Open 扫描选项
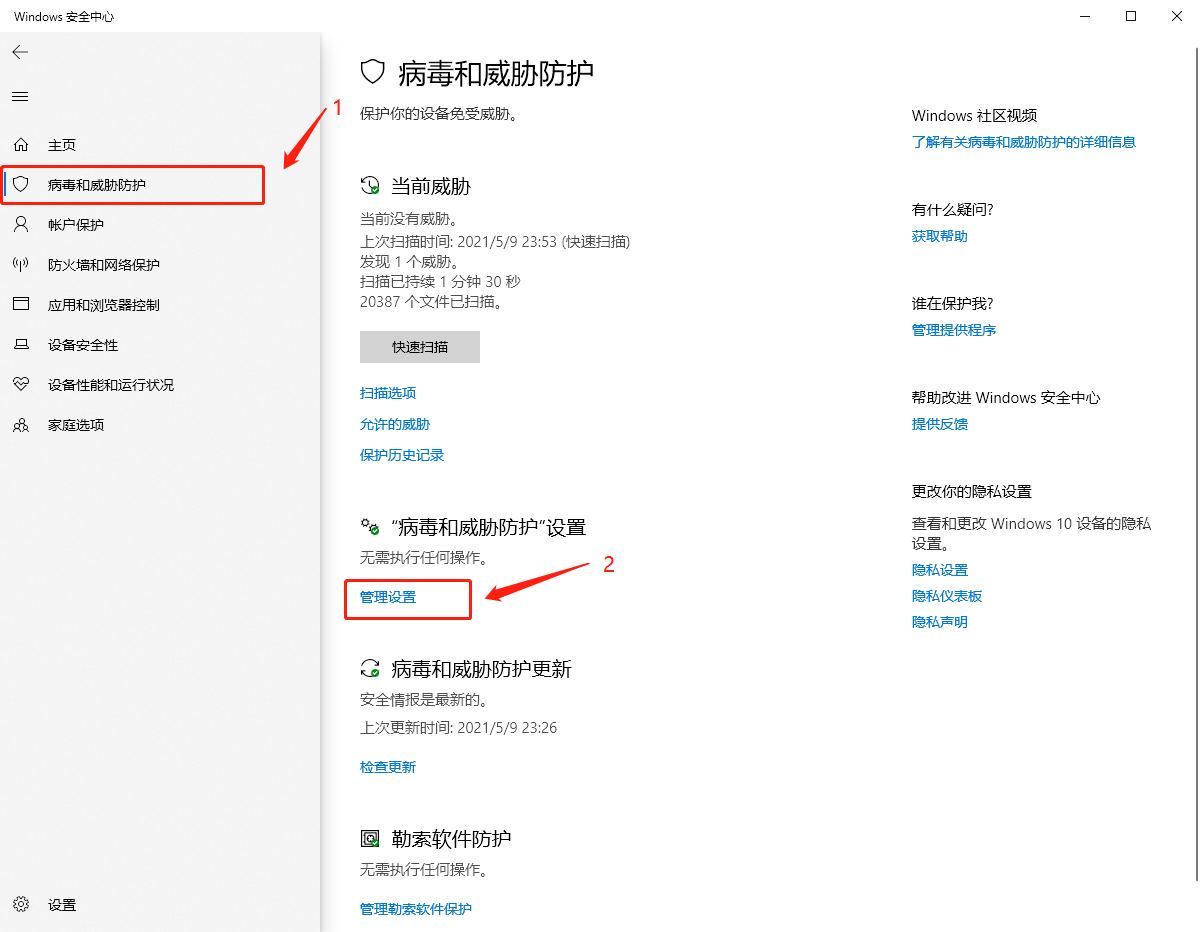The height and width of the screenshot is (932, 1200). pyautogui.click(x=388, y=392)
